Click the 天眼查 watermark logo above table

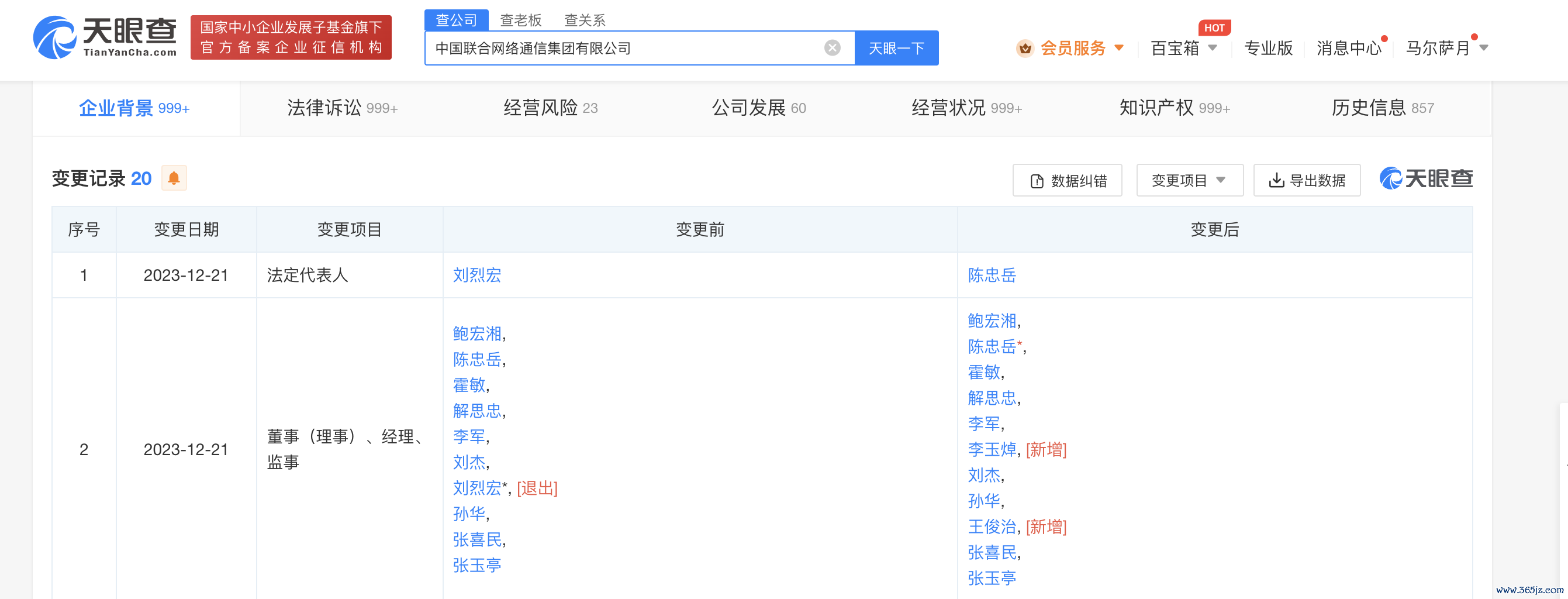click(x=1425, y=179)
